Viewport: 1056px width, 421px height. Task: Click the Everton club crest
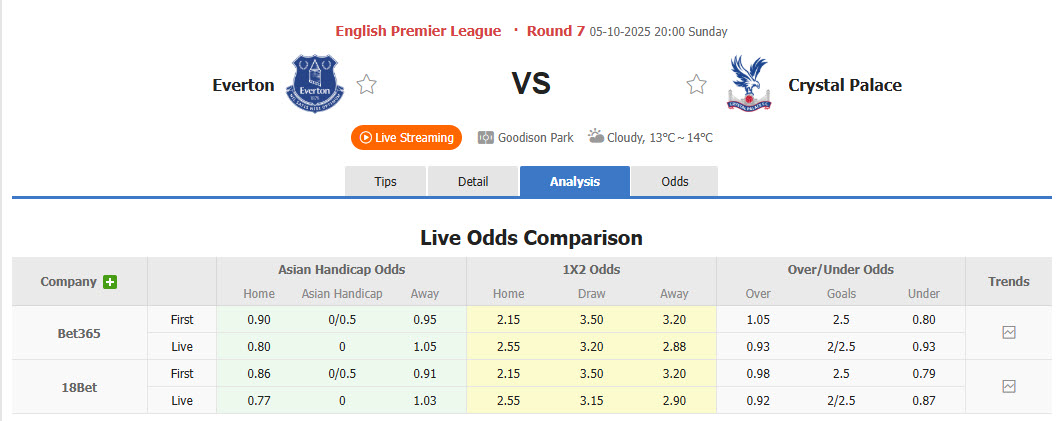[x=314, y=84]
